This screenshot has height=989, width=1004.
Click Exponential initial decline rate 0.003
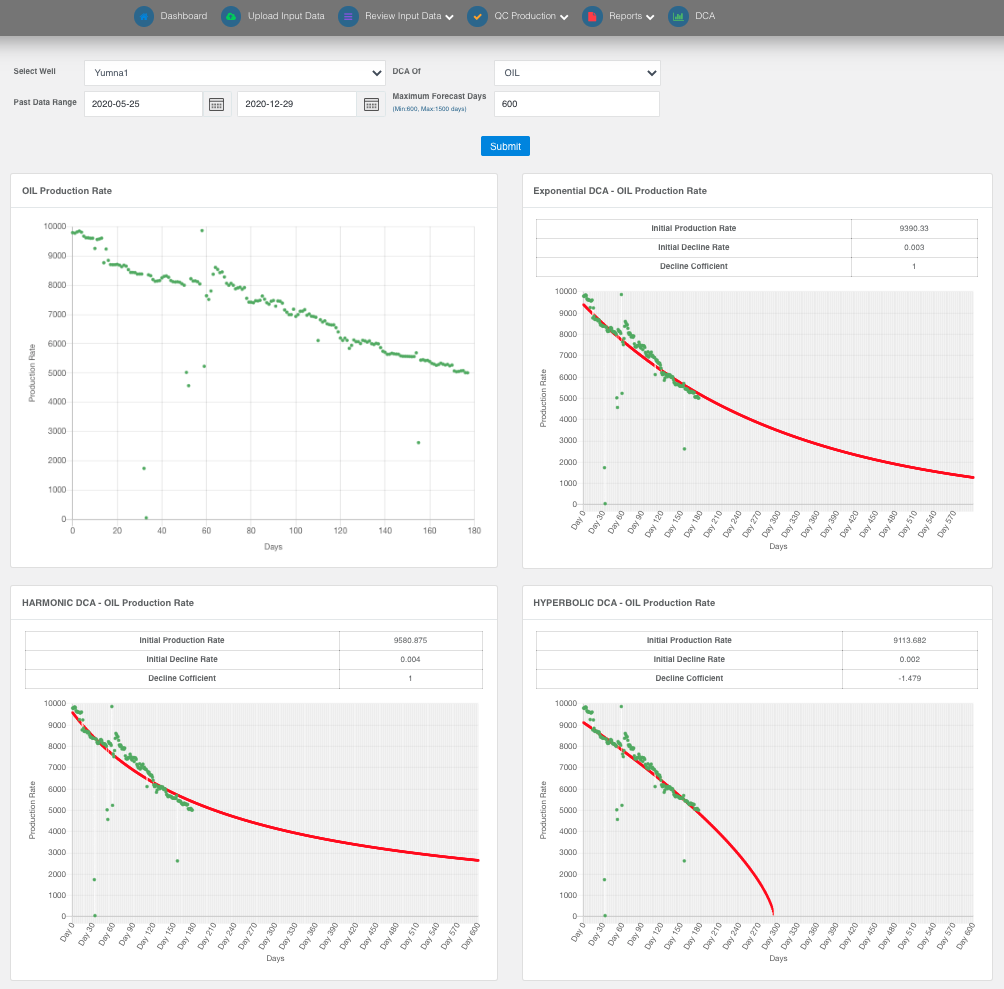pyautogui.click(x=914, y=248)
